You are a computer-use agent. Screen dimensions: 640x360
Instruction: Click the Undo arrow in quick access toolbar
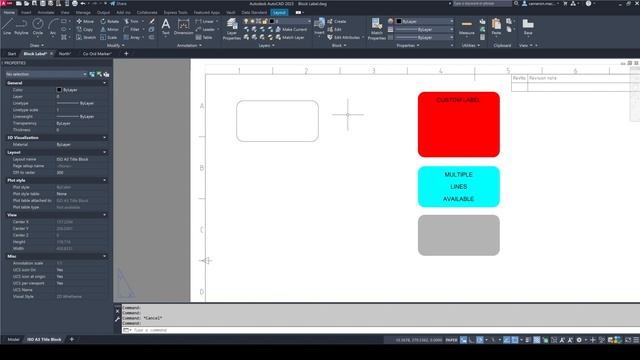[83, 3]
